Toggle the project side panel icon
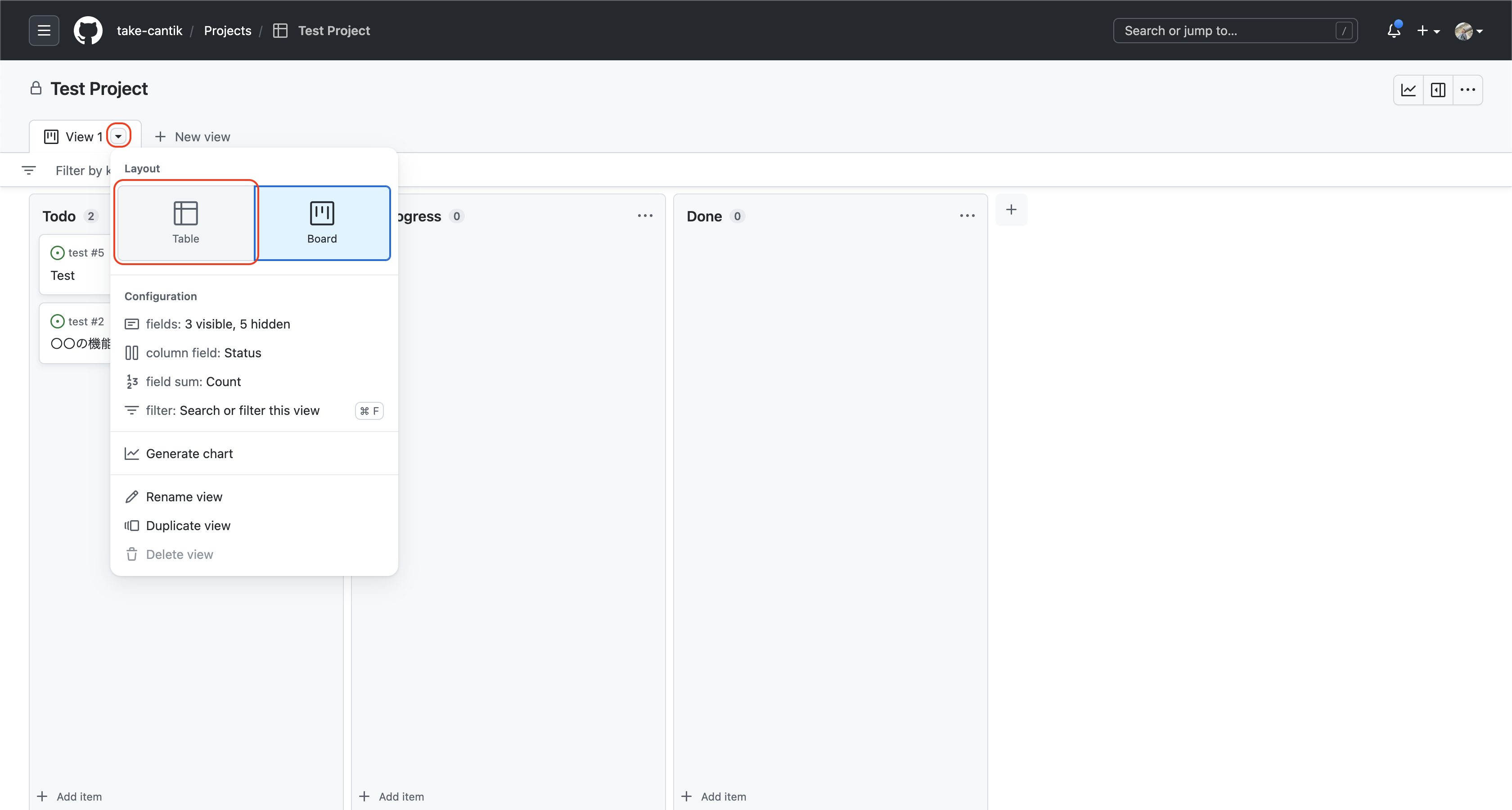Screen dimensions: 1512x810 (x=1438, y=90)
